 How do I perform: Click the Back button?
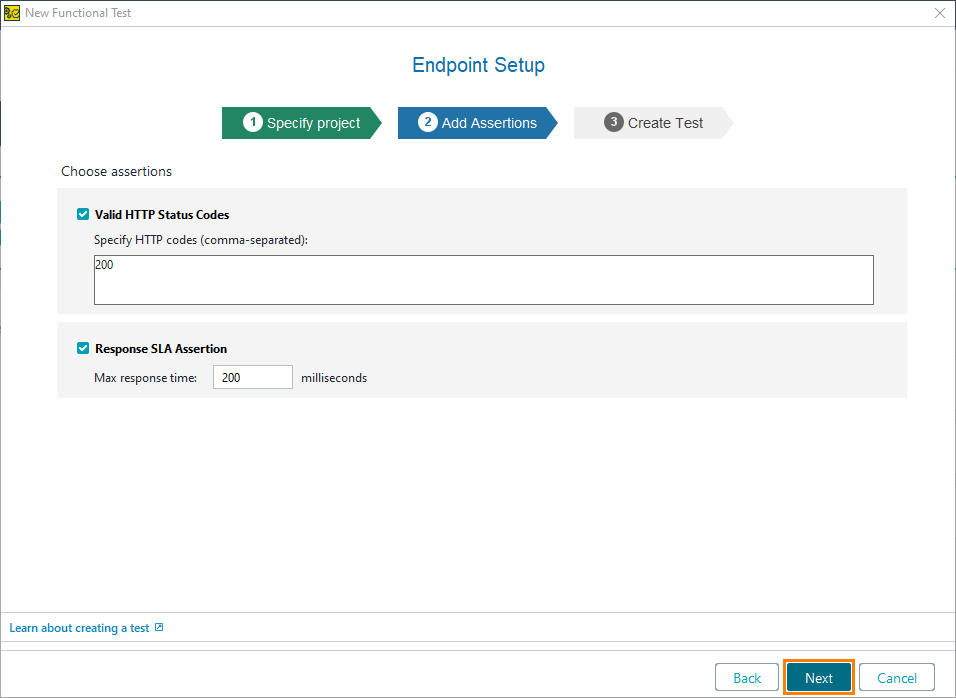coord(746,677)
